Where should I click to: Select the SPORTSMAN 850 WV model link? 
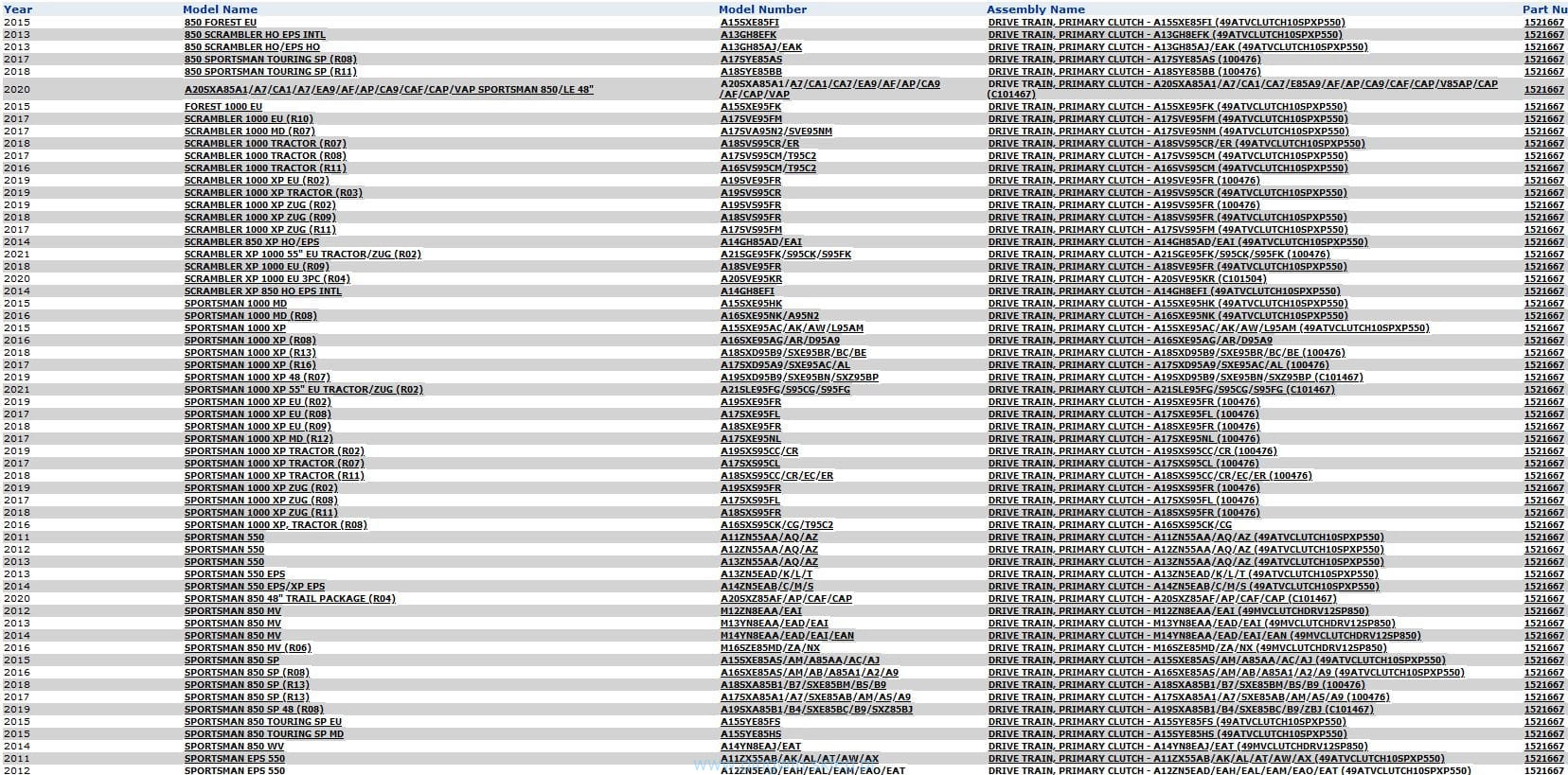(234, 747)
